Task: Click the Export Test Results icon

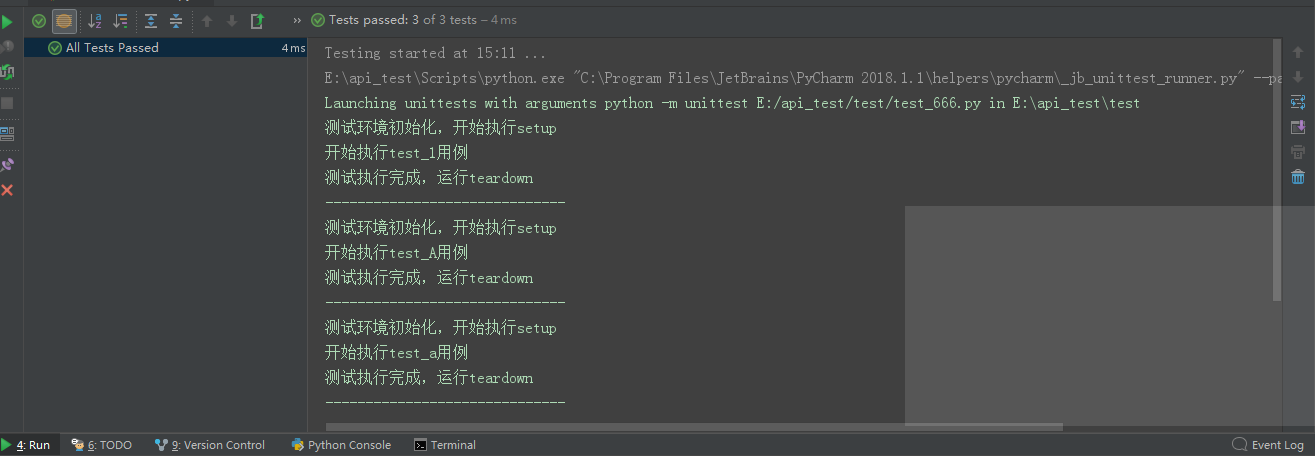Action: [x=257, y=21]
